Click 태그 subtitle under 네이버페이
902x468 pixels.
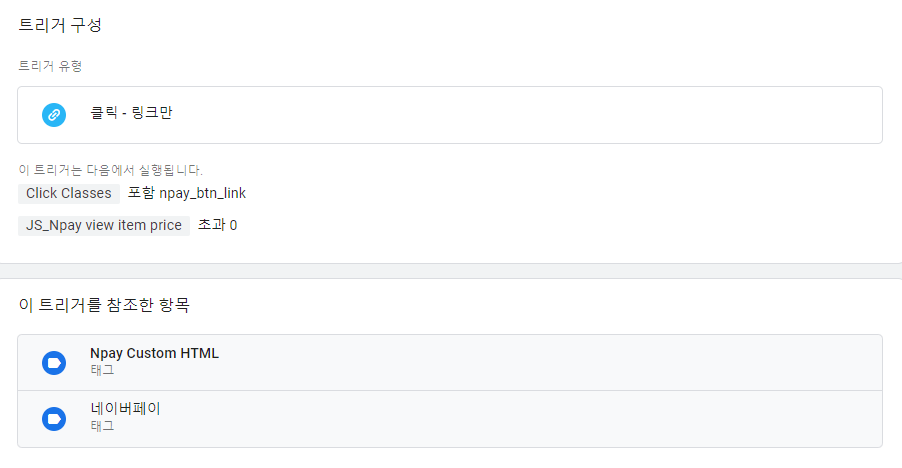102,425
